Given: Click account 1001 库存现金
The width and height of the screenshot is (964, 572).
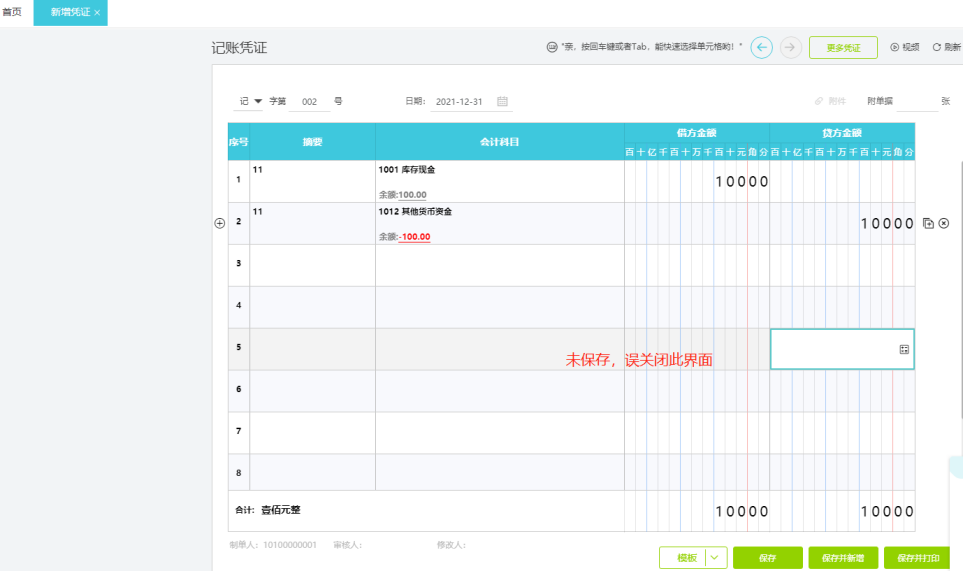Looking at the screenshot, I should point(406,170).
